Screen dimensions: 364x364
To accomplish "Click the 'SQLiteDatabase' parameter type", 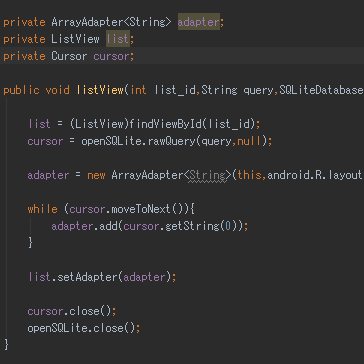I will [x=321, y=90].
